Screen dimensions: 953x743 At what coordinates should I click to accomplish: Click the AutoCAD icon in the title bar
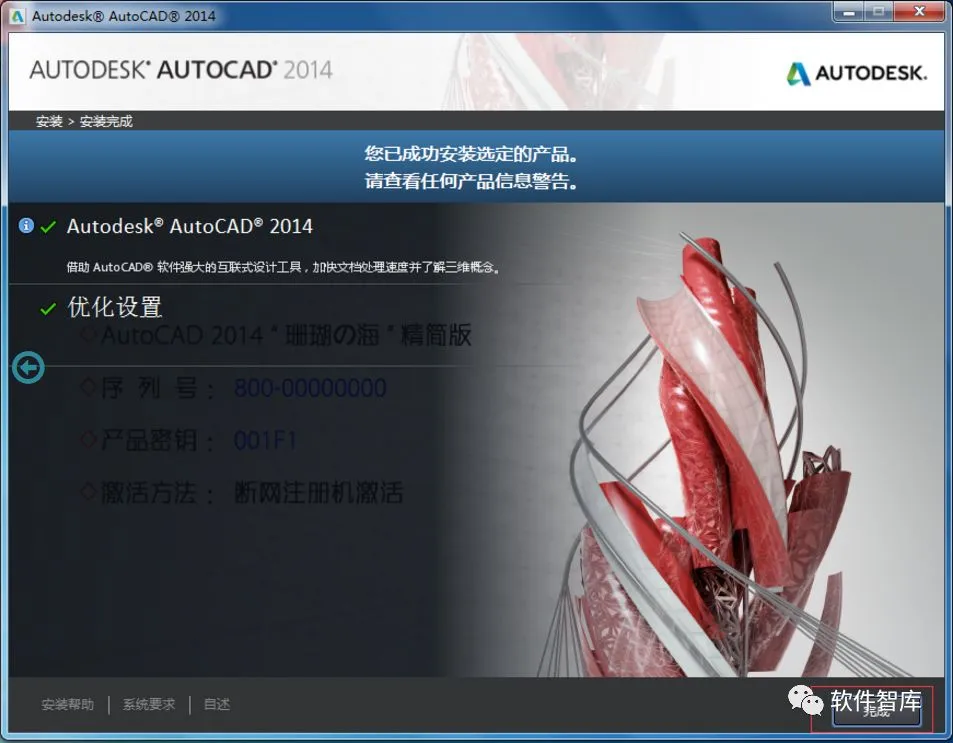point(18,16)
